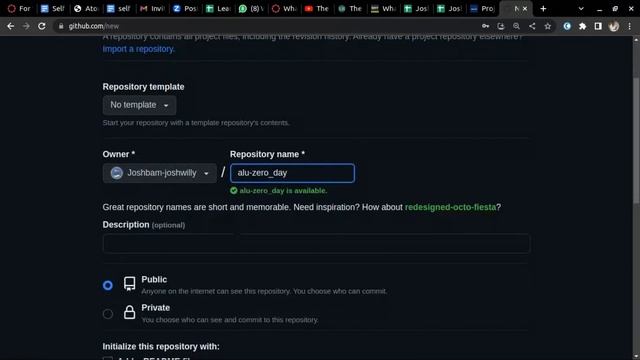This screenshot has height=360, width=640.
Task: Switch to the 'Proj' tab
Action: [482, 9]
